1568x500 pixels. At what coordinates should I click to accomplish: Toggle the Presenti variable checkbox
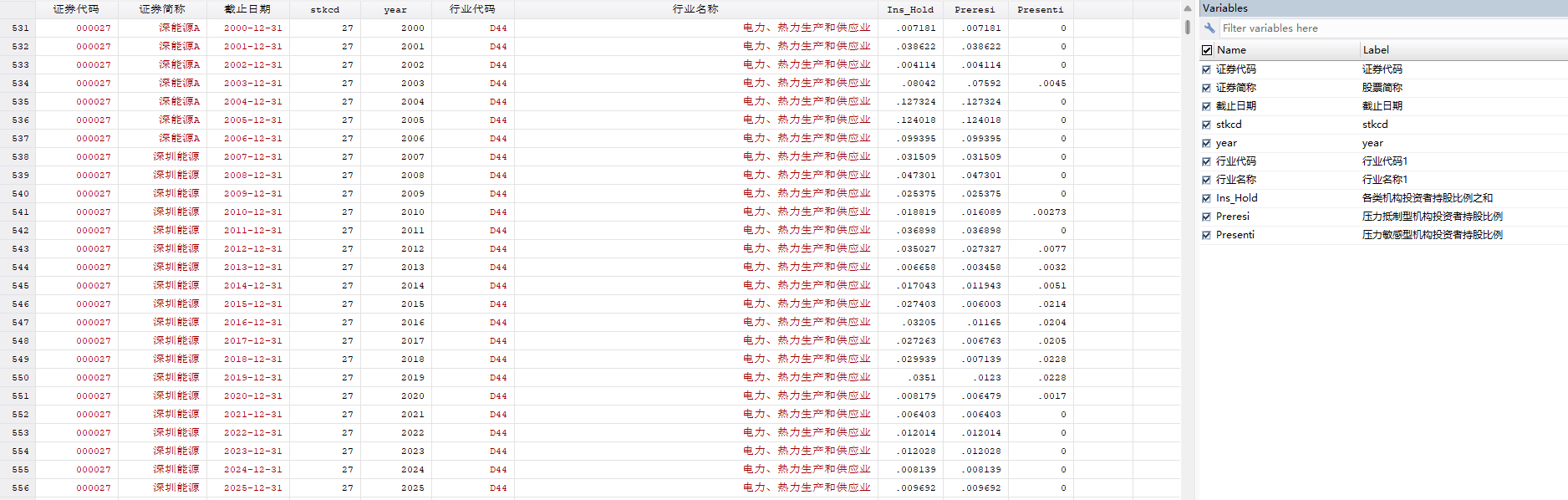(x=1206, y=235)
